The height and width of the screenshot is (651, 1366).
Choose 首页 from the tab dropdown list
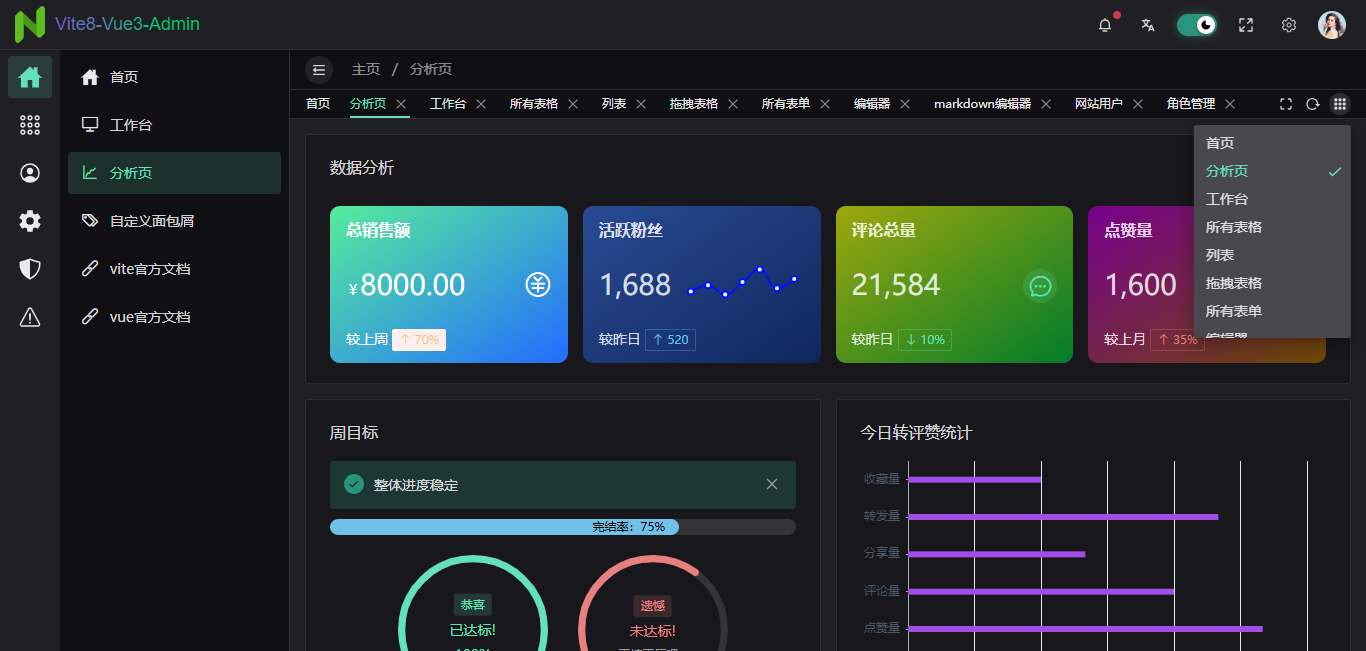(x=1272, y=143)
